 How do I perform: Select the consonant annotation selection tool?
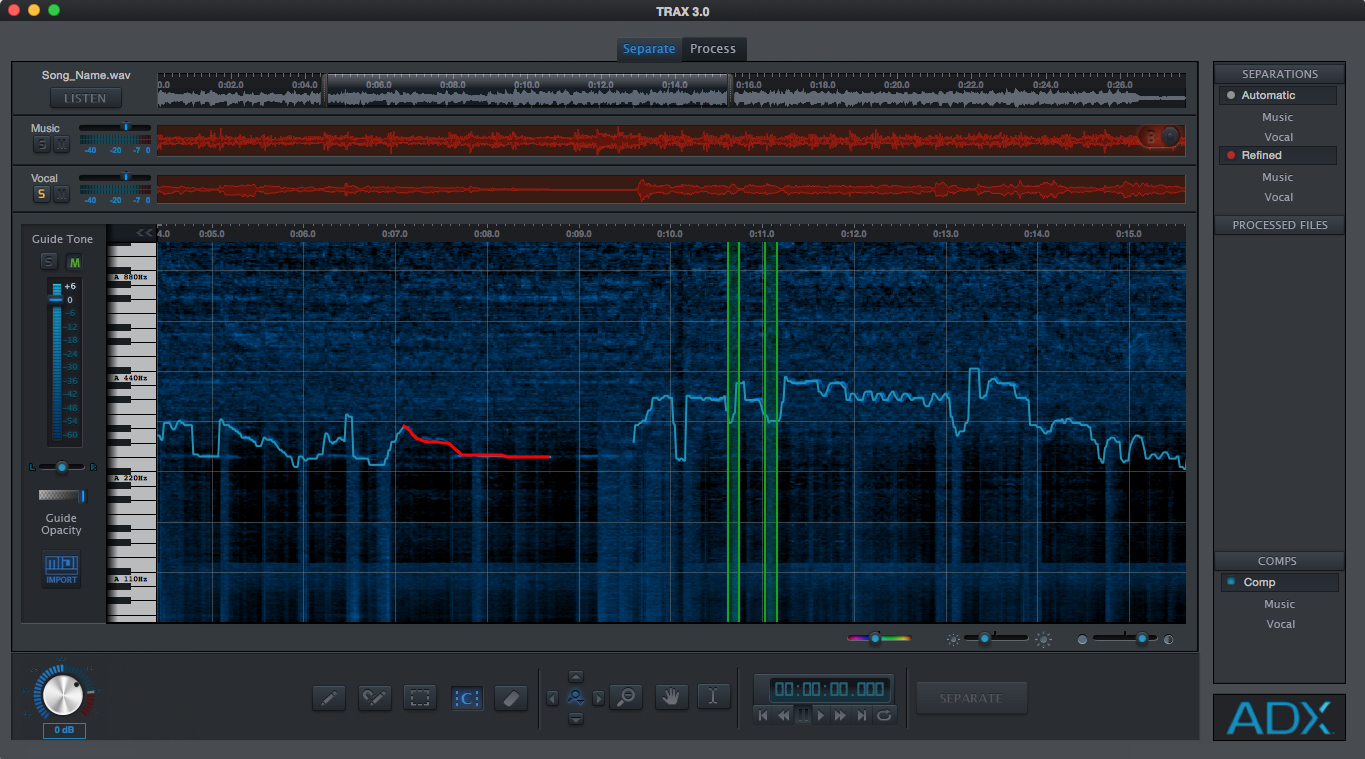tap(466, 698)
